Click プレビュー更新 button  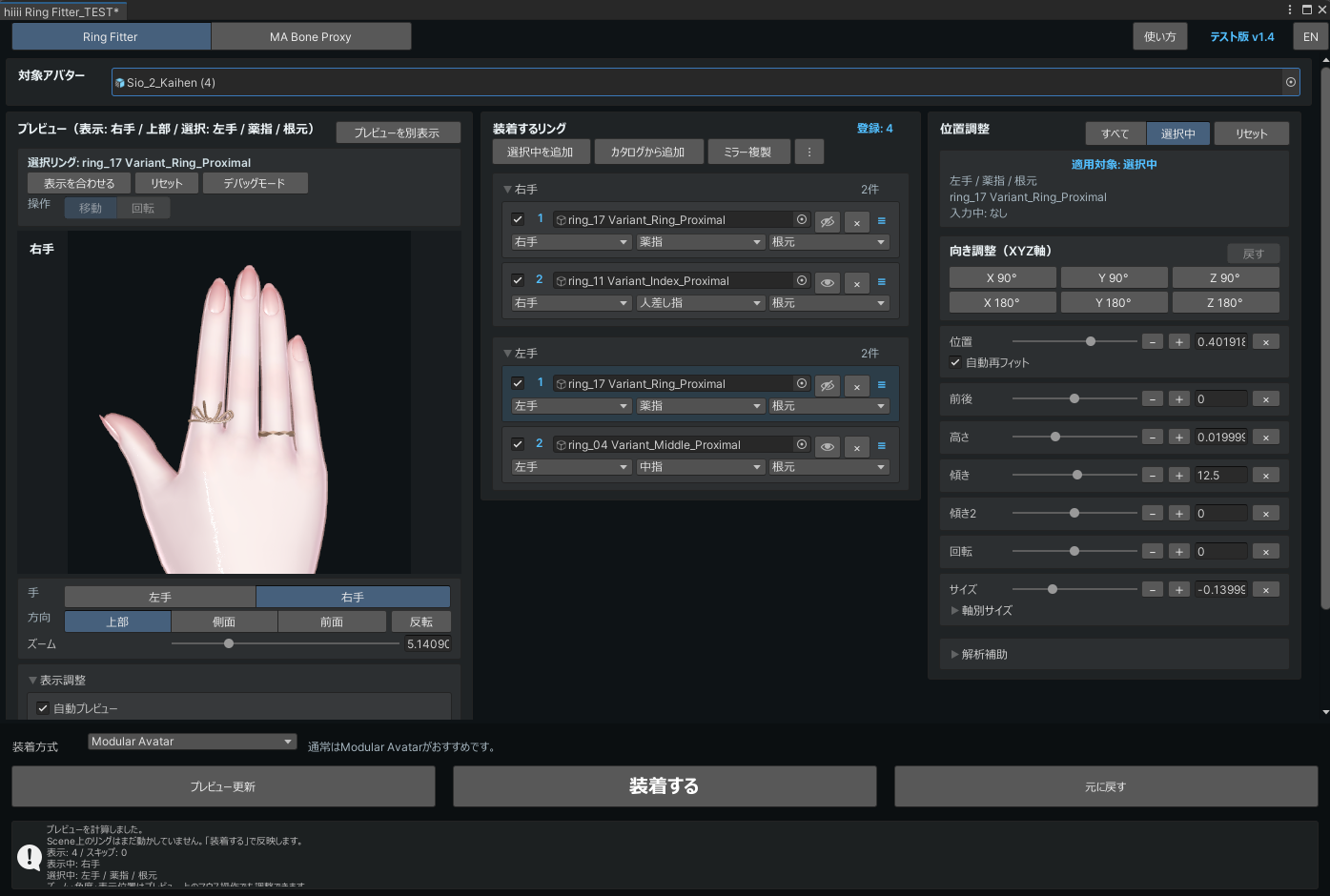(223, 786)
